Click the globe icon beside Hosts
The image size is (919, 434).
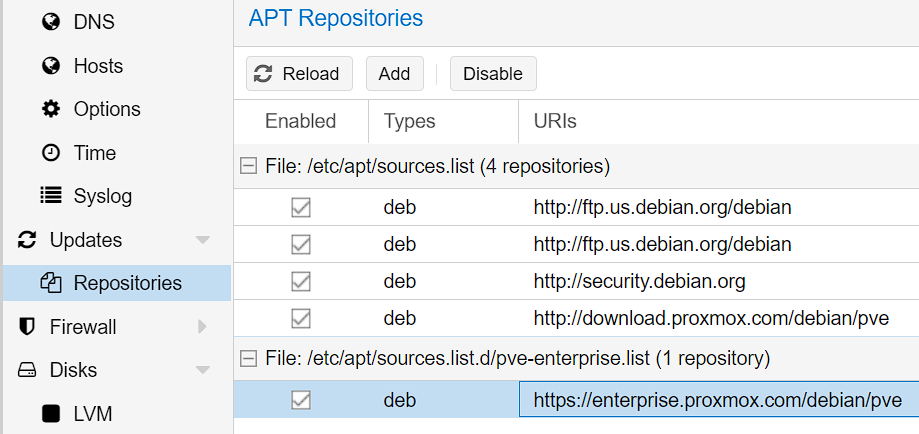click(x=51, y=66)
